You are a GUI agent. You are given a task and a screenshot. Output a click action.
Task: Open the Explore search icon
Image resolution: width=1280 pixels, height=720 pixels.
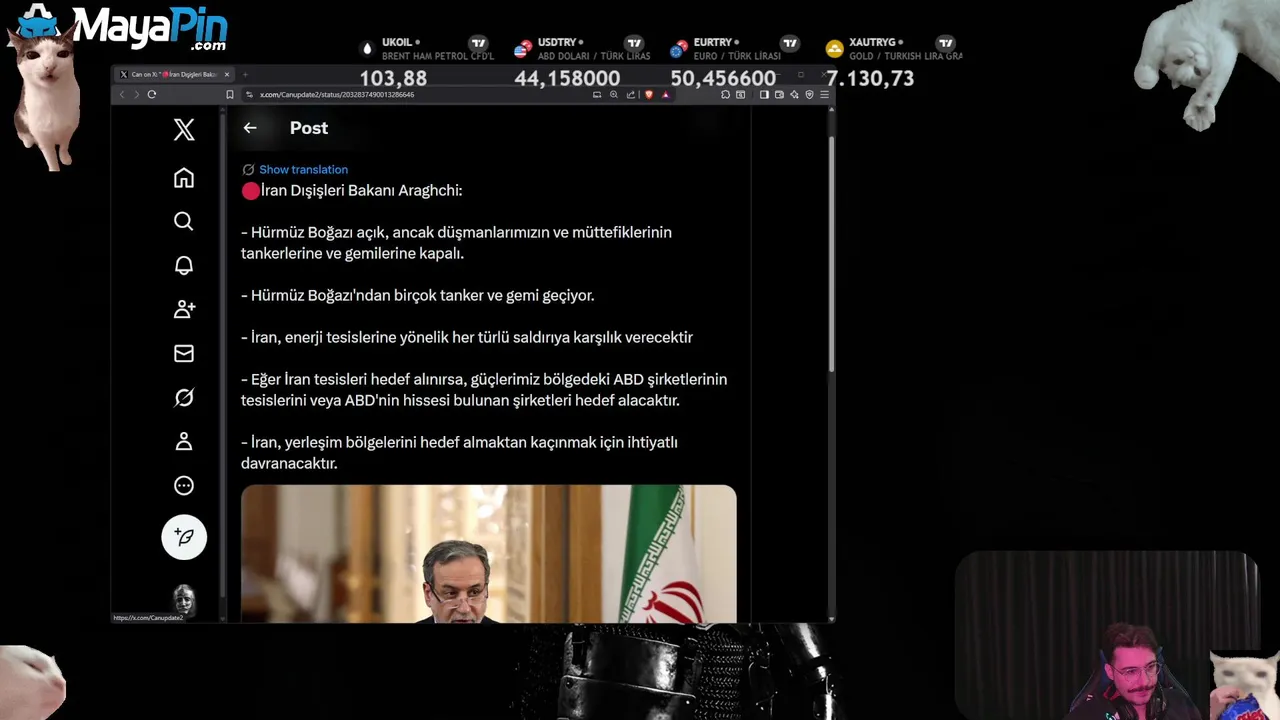tap(184, 221)
